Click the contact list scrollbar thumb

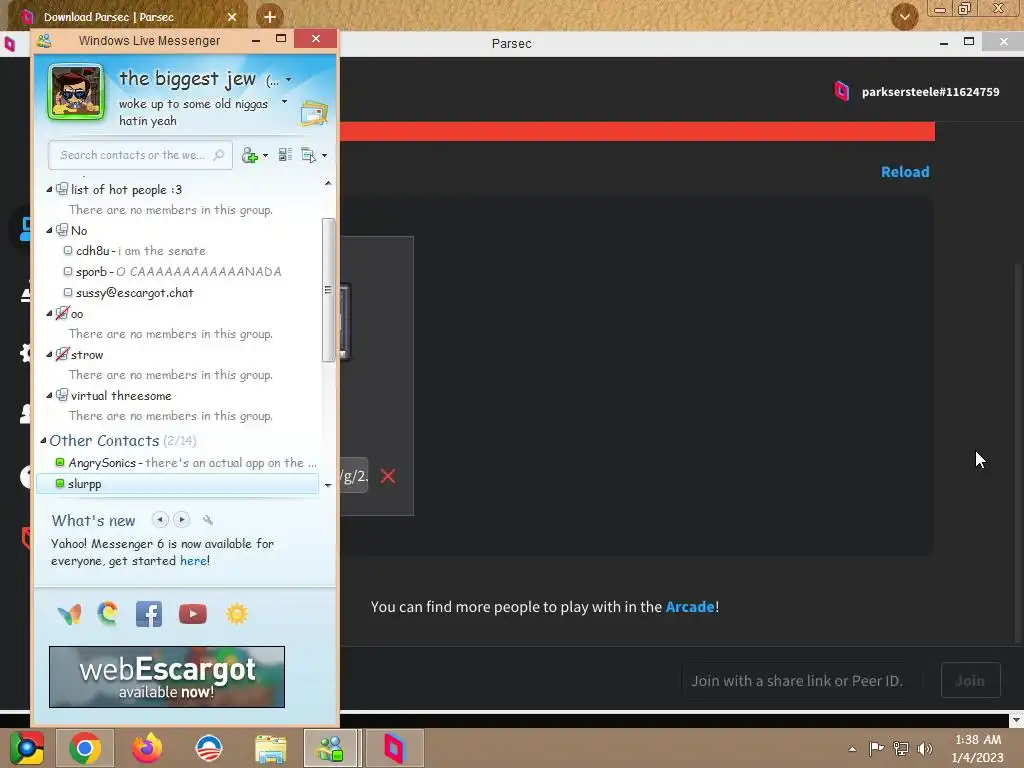click(328, 290)
